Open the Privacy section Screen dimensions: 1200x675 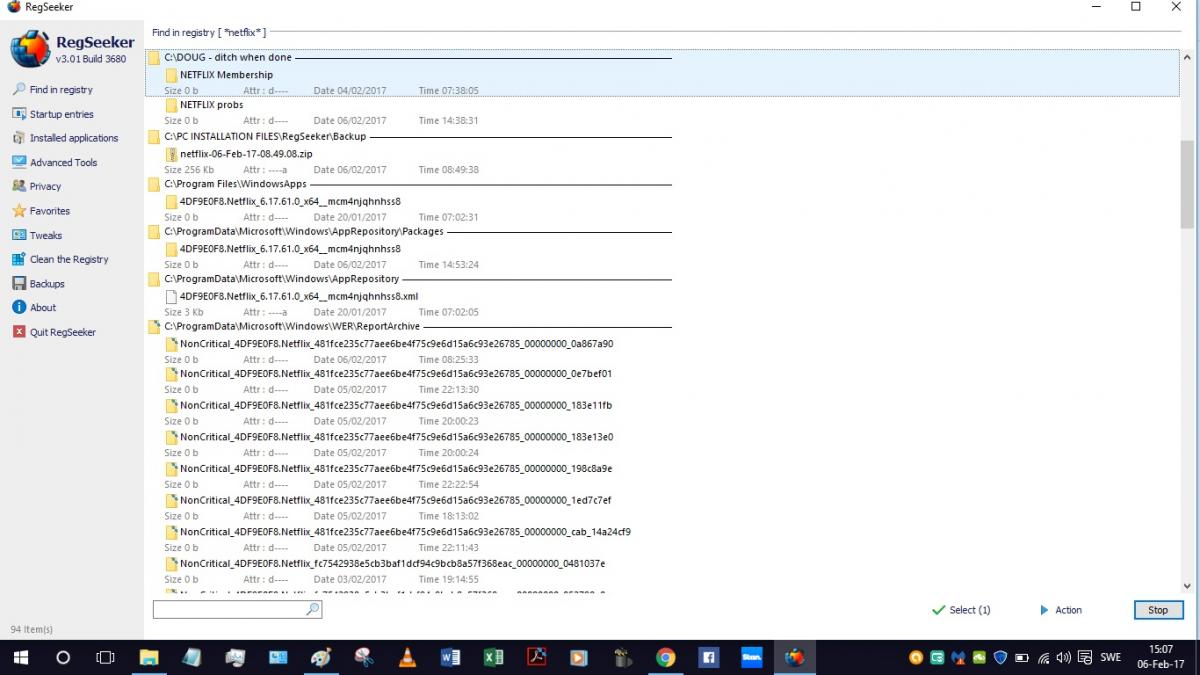[x=45, y=186]
